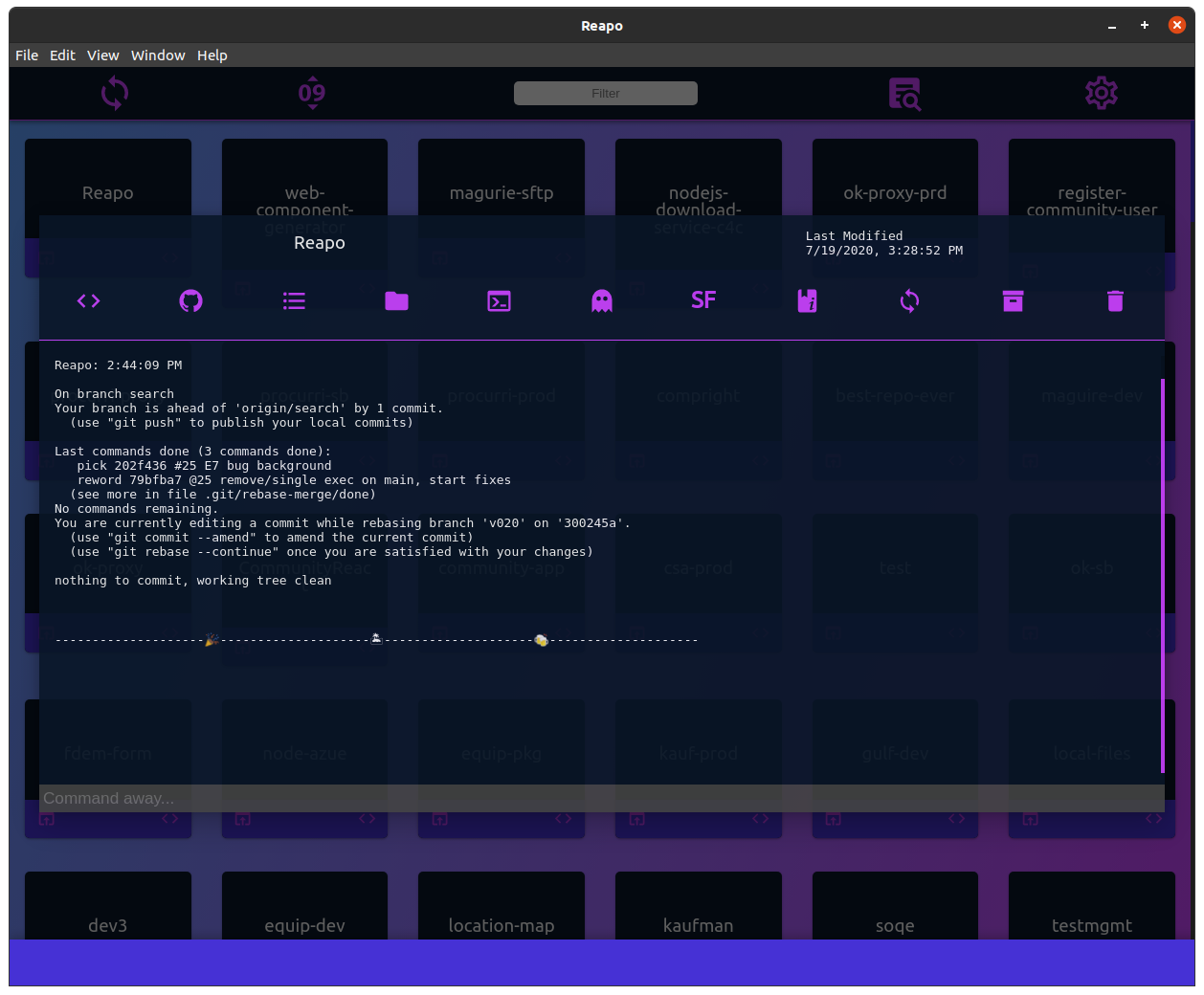Click the list icon in Reapo panel
Viewport: 1204px width, 995px height.
(294, 301)
